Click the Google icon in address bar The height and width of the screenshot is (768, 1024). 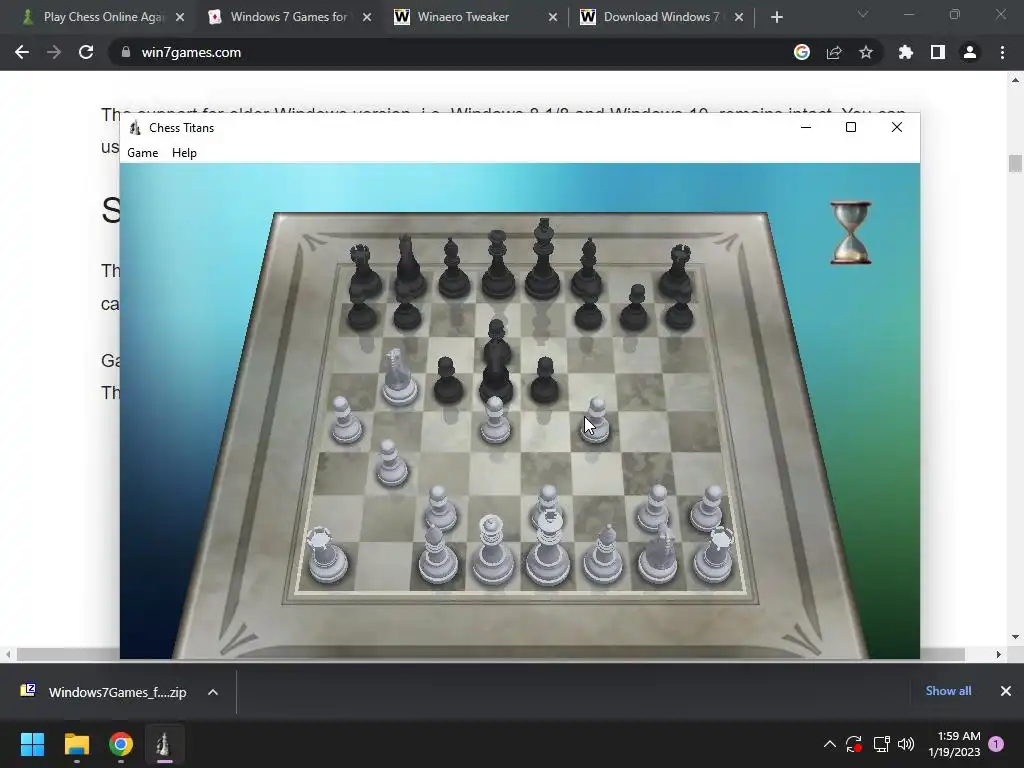point(802,52)
